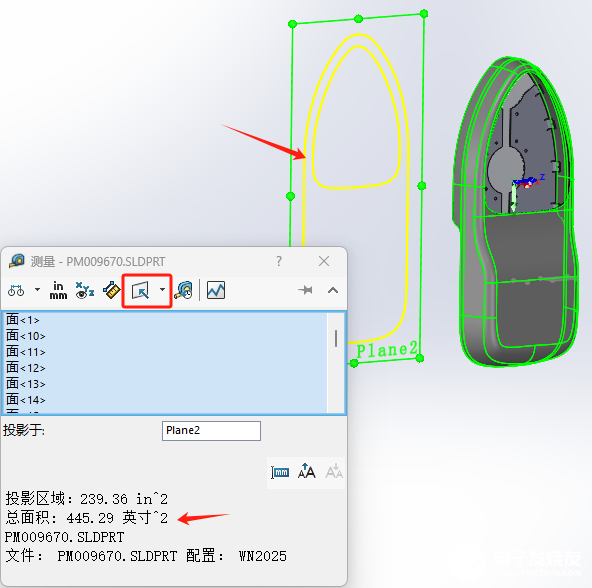The width and height of the screenshot is (592, 588).
Task: Click the 总面积: 445.29 英寸^2 result text
Action: [x=86, y=518]
